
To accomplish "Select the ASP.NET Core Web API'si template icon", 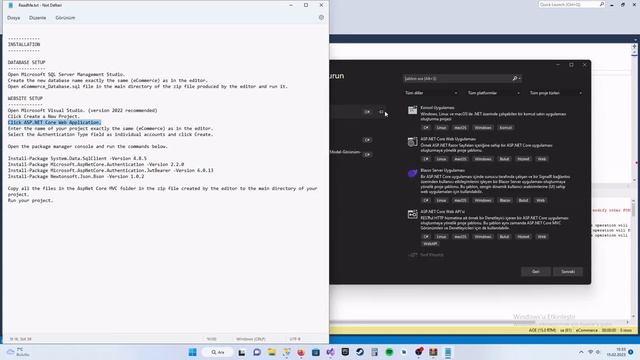I will [x=412, y=214].
